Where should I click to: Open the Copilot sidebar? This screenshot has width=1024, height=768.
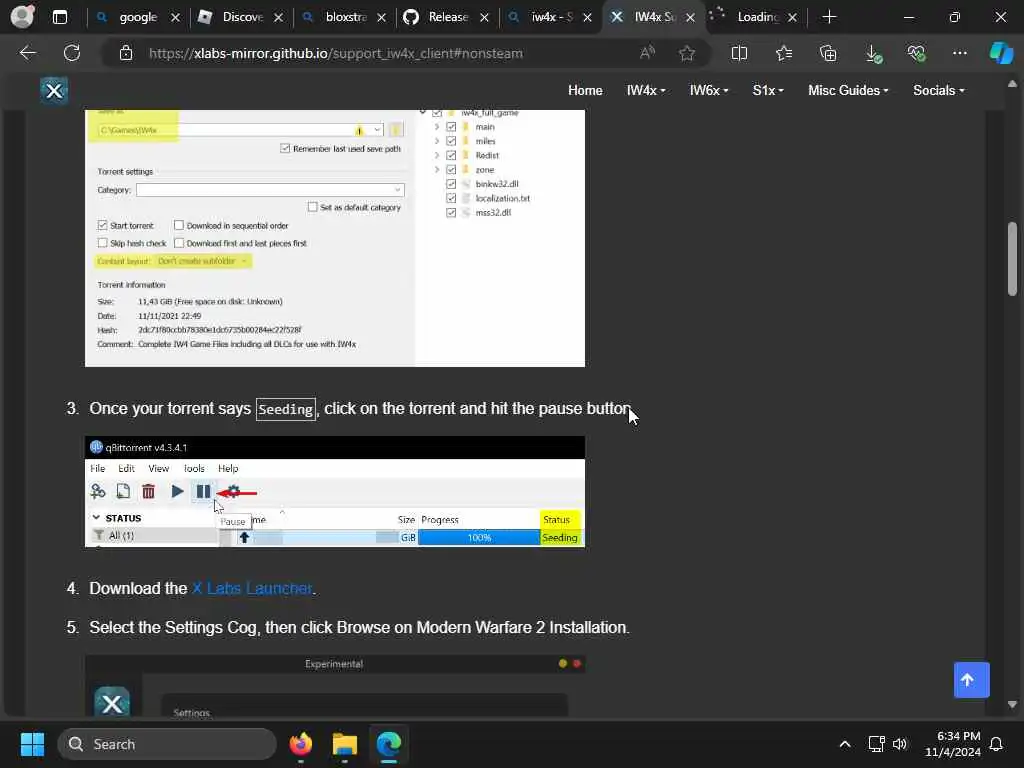(x=1001, y=53)
